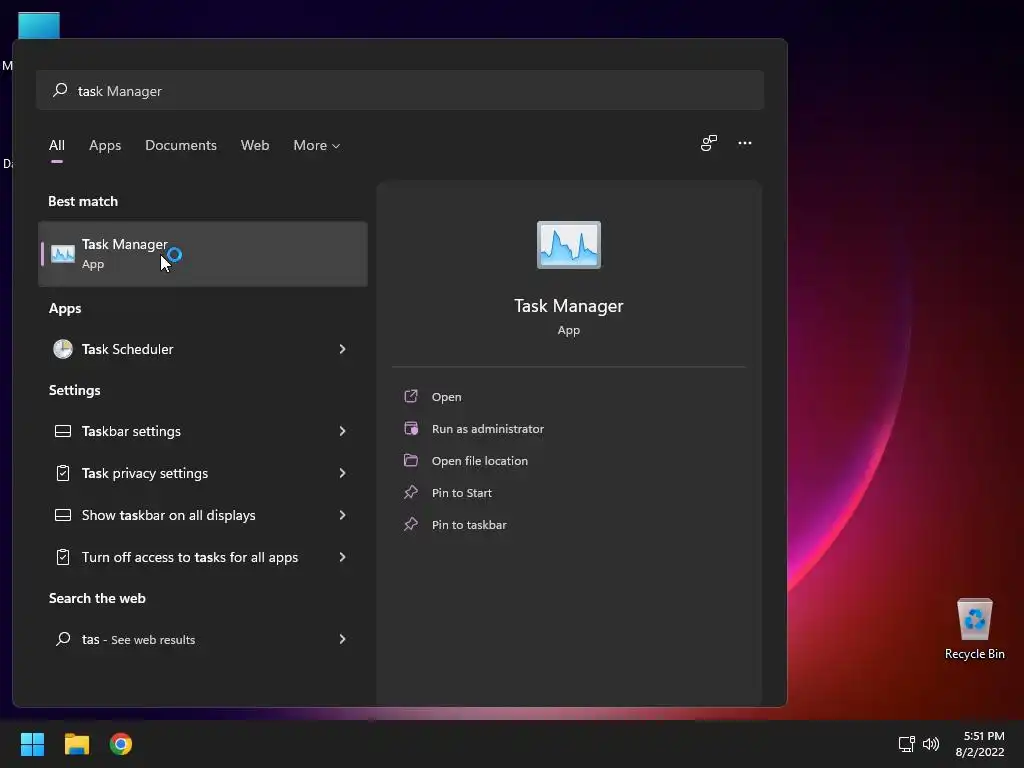1024x768 pixels.
Task: Click the large Task Manager icon in preview
Action: click(569, 245)
